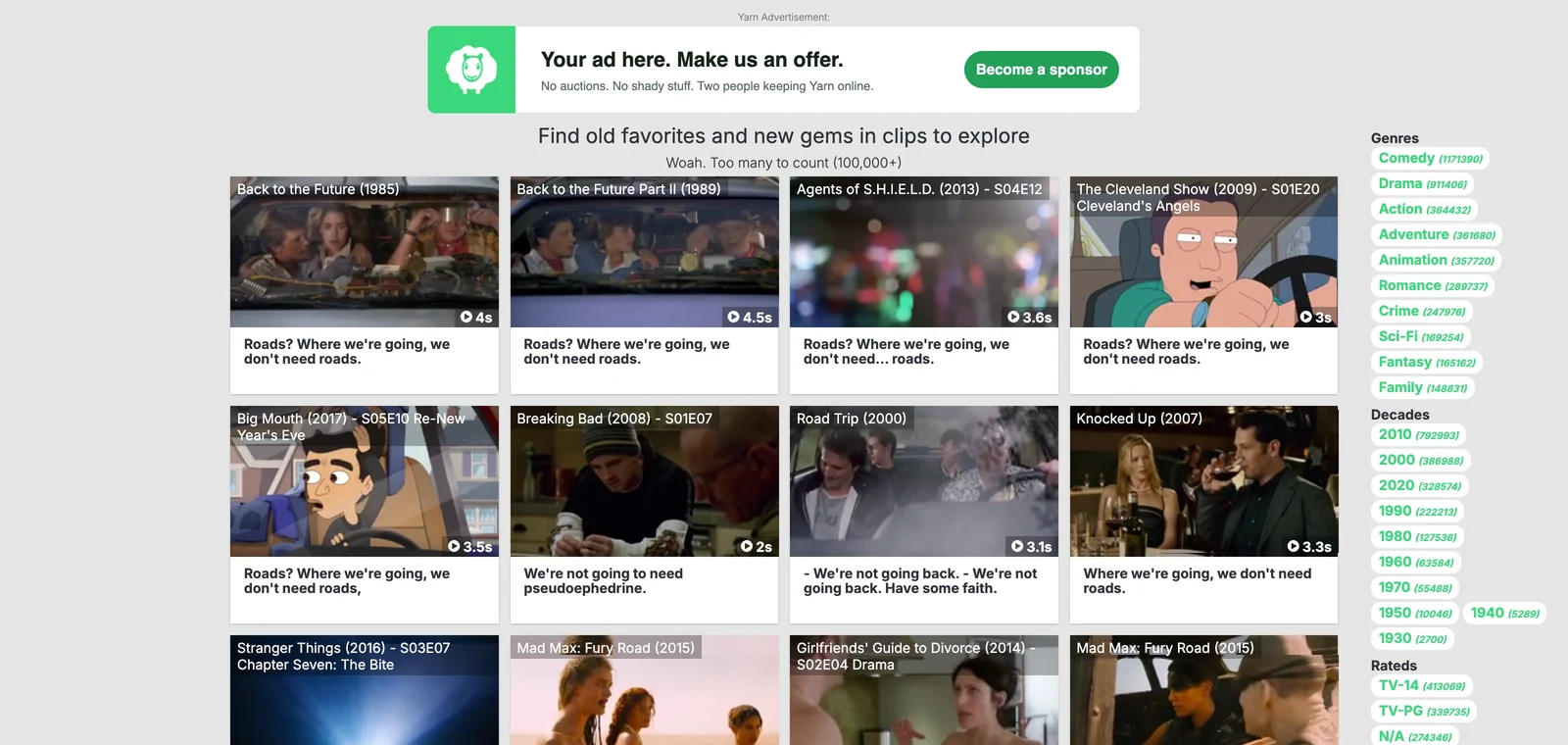Open the Agents of S.H.I.E.L.D. S04E12 thumbnail
This screenshot has width=1568, height=745.
pyautogui.click(x=924, y=252)
